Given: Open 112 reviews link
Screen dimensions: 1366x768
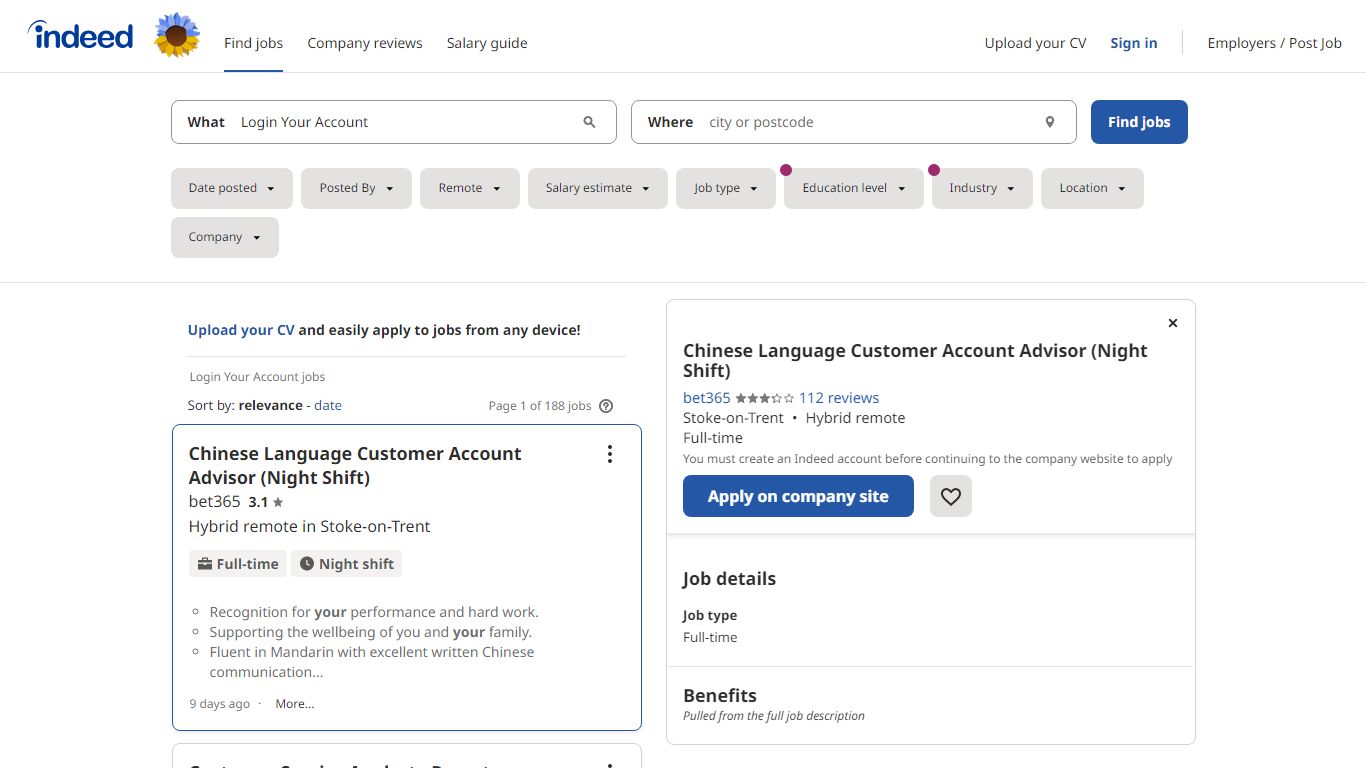Looking at the screenshot, I should pos(839,398).
